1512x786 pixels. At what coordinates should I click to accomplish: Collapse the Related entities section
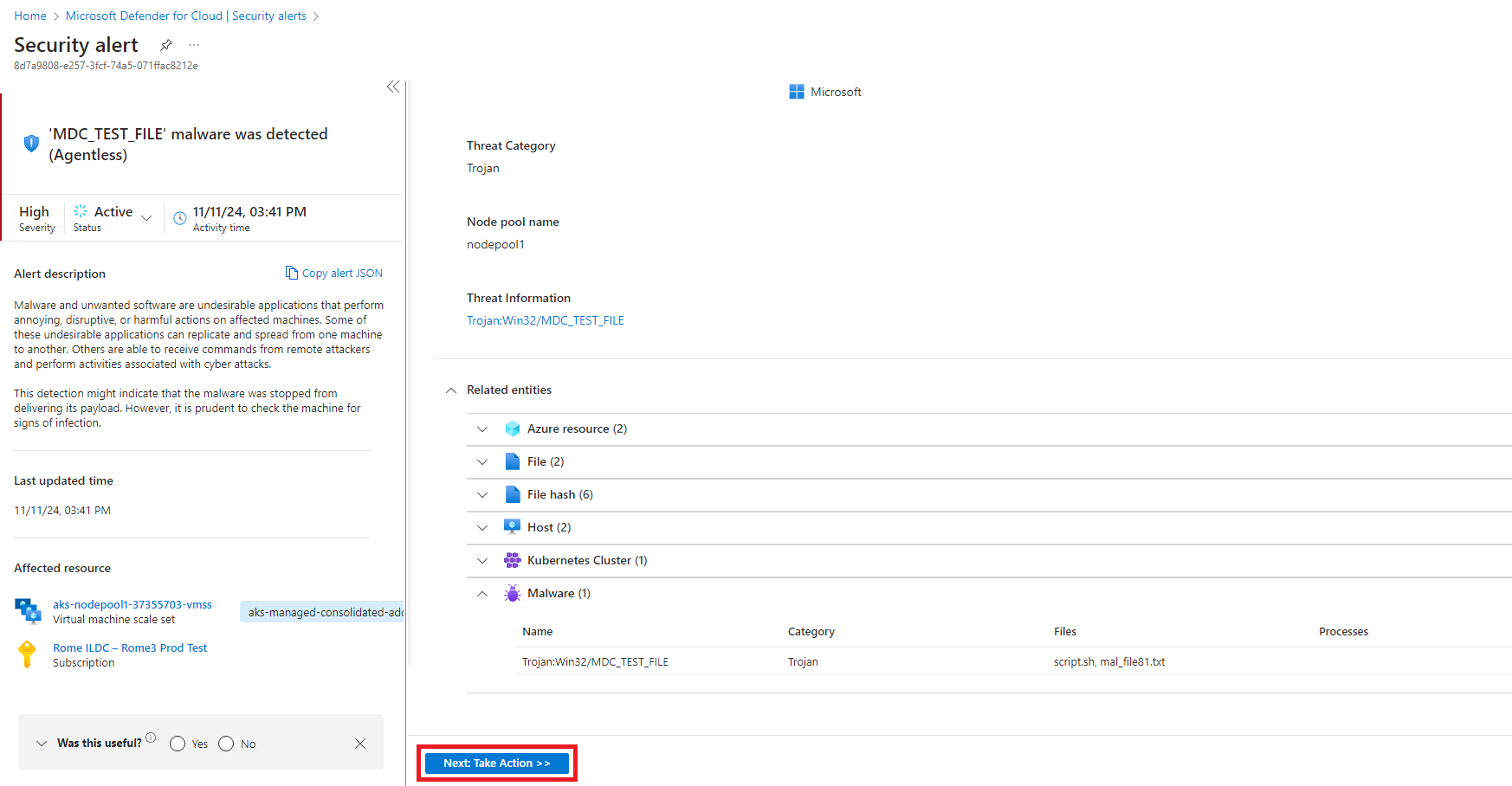click(x=451, y=390)
